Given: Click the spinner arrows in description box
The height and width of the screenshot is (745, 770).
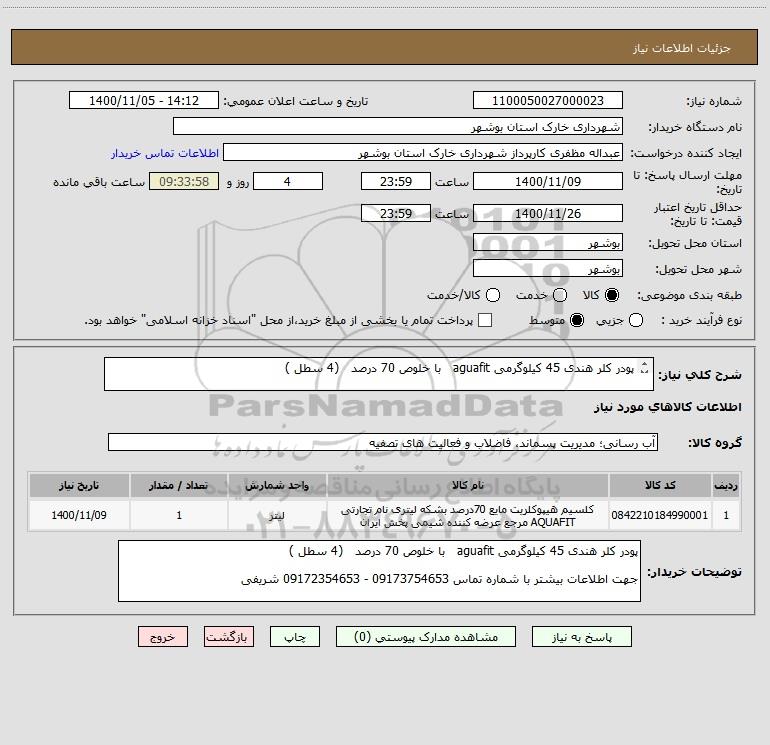Looking at the screenshot, I should click(x=645, y=368).
